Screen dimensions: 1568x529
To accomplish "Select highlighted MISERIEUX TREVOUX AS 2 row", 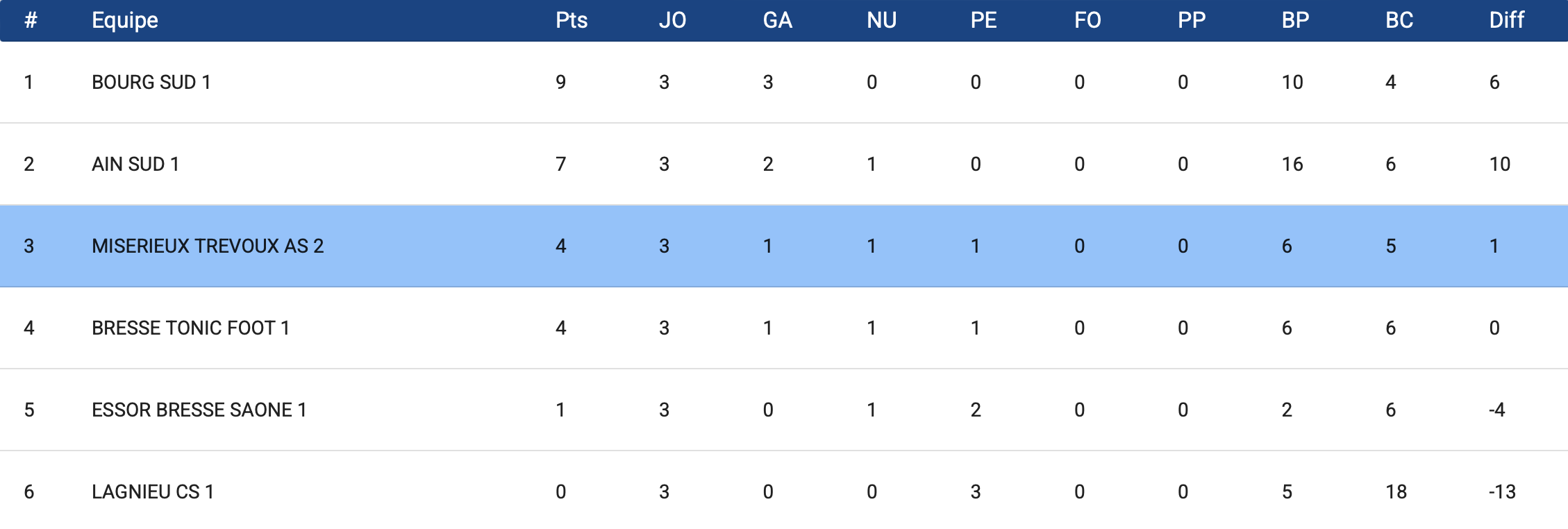I will [x=208, y=246].
